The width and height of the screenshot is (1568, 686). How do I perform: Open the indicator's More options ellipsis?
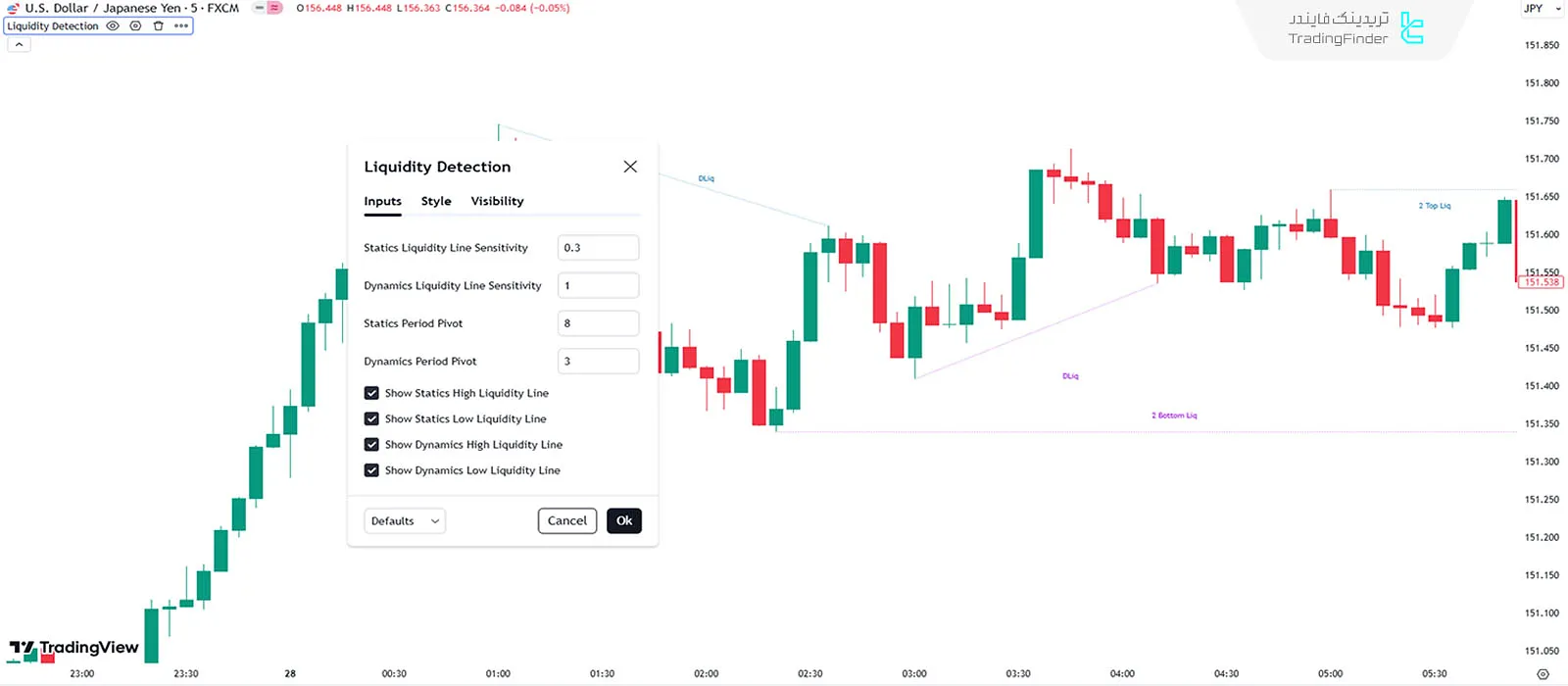point(181,26)
